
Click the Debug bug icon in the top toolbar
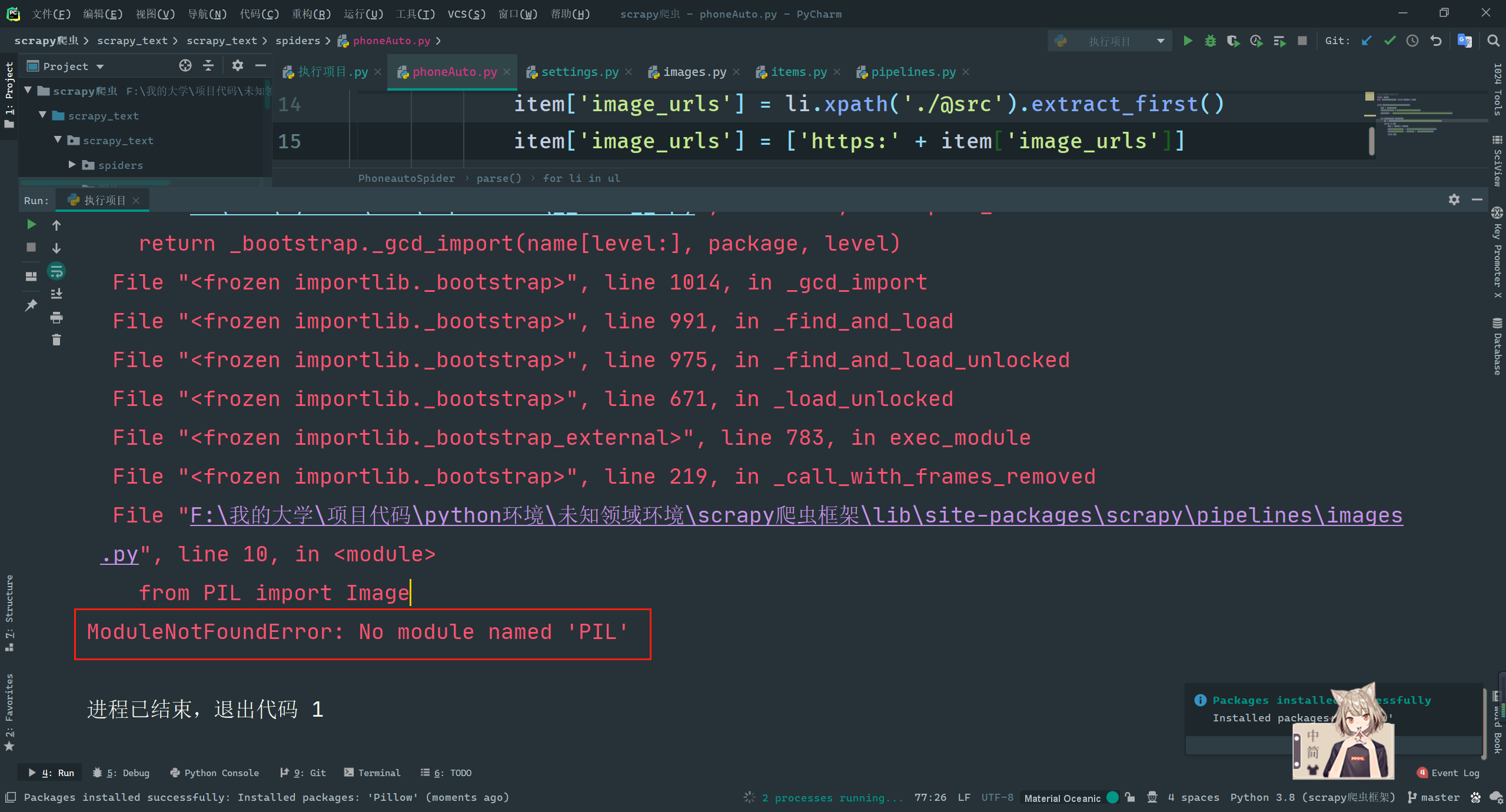[1210, 41]
